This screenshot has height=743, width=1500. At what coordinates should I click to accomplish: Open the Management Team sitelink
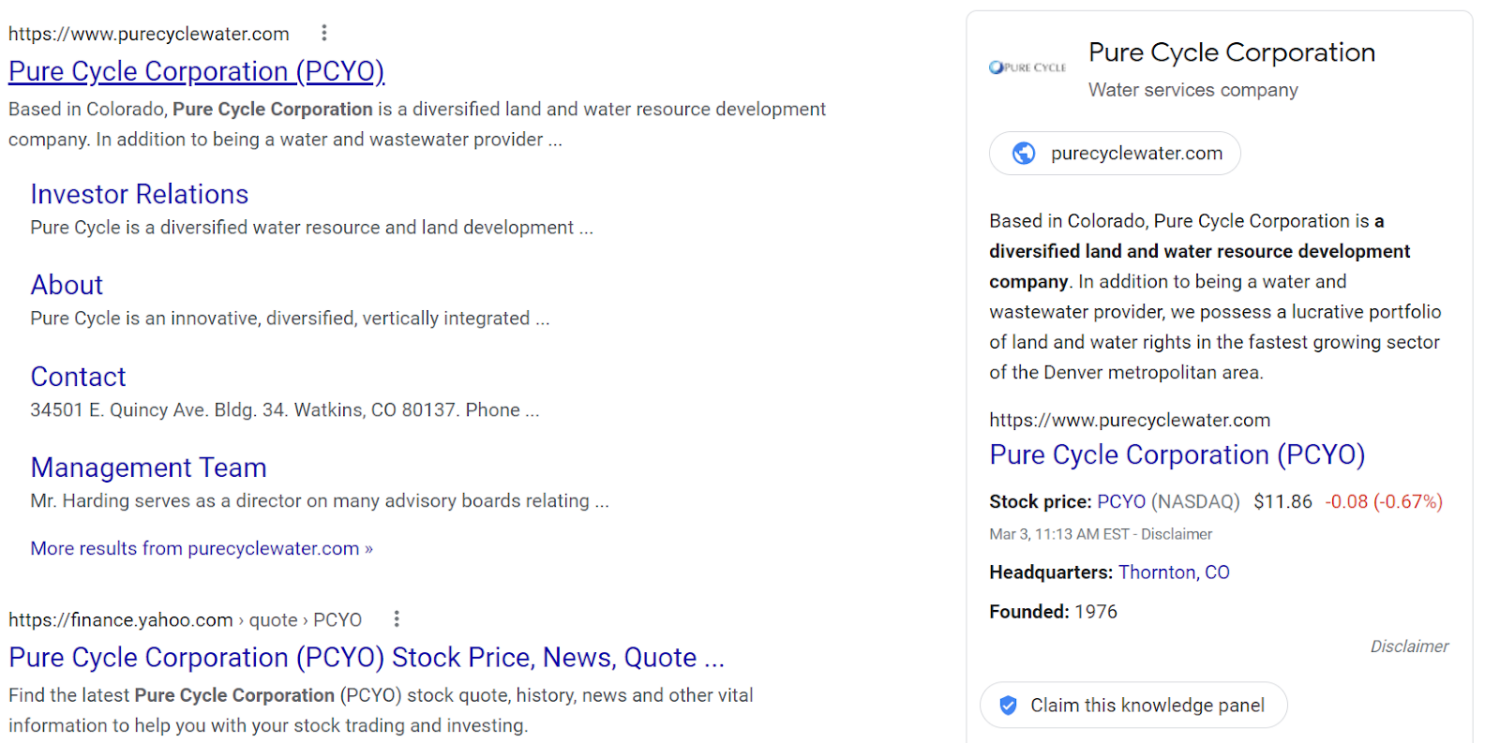pos(148,468)
